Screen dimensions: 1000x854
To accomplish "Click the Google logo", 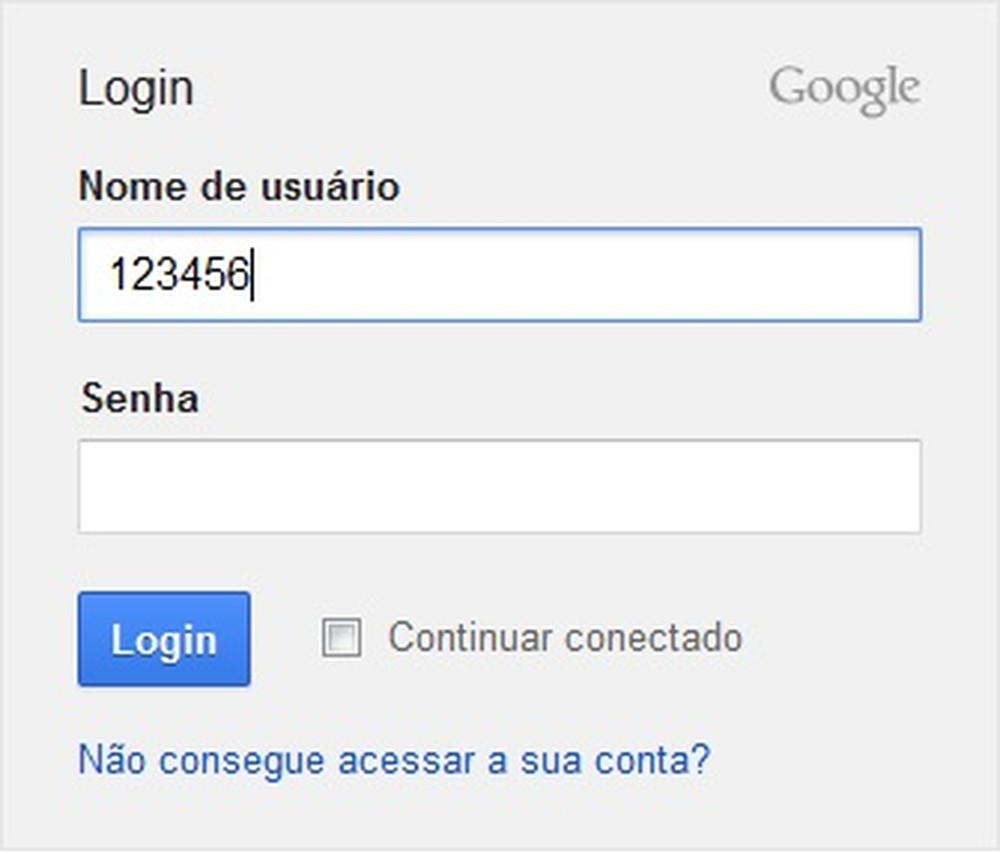I will (844, 90).
